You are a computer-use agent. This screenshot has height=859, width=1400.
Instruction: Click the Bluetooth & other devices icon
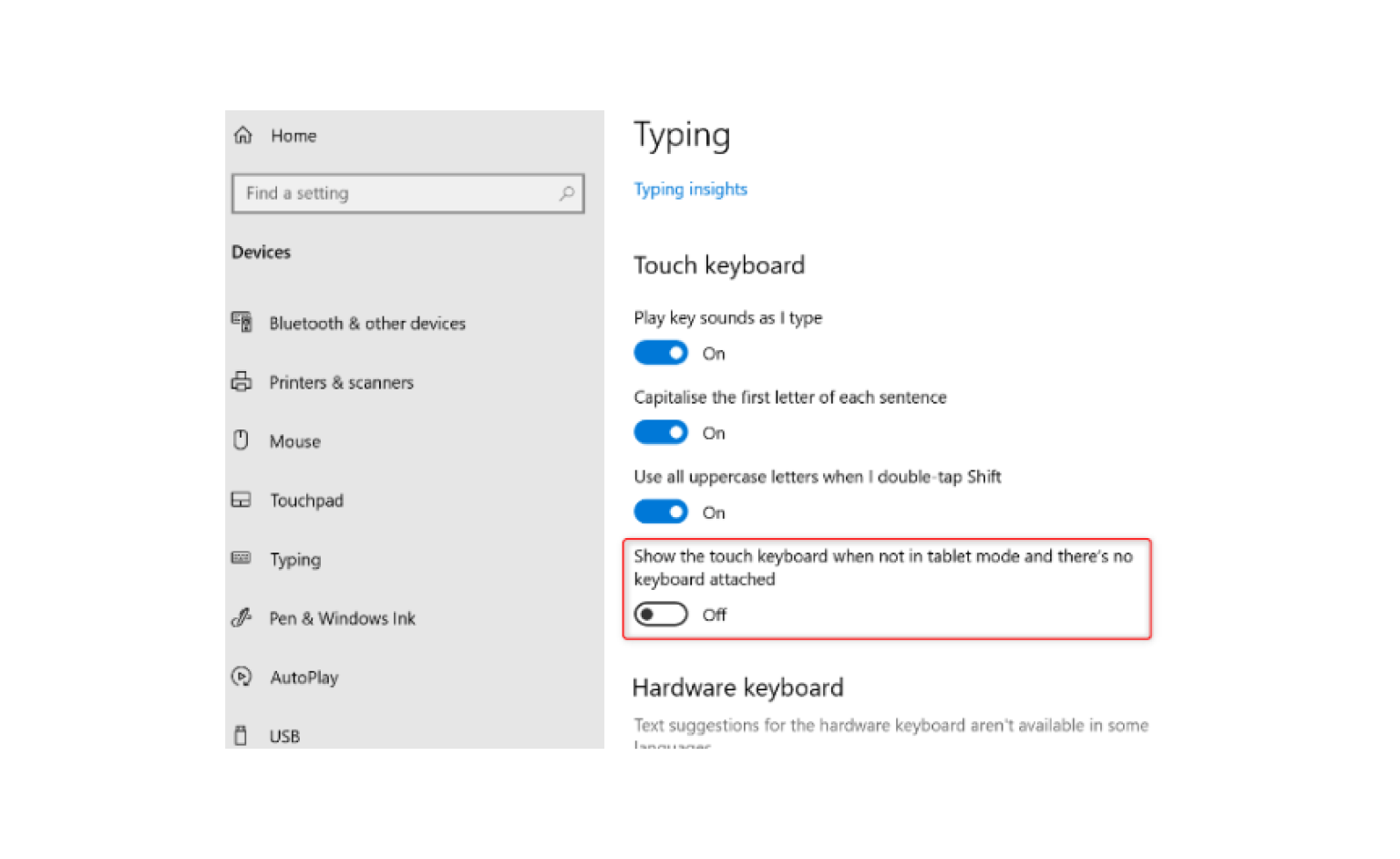point(242,322)
